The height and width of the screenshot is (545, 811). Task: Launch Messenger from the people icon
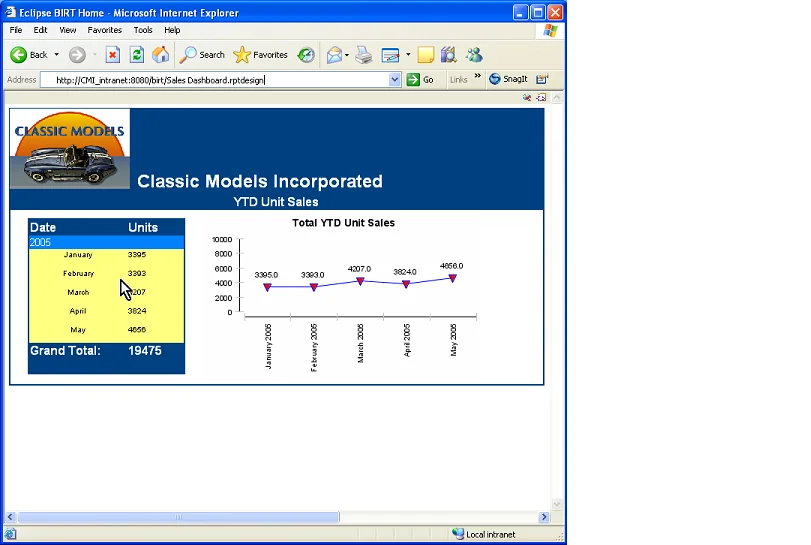click(474, 54)
